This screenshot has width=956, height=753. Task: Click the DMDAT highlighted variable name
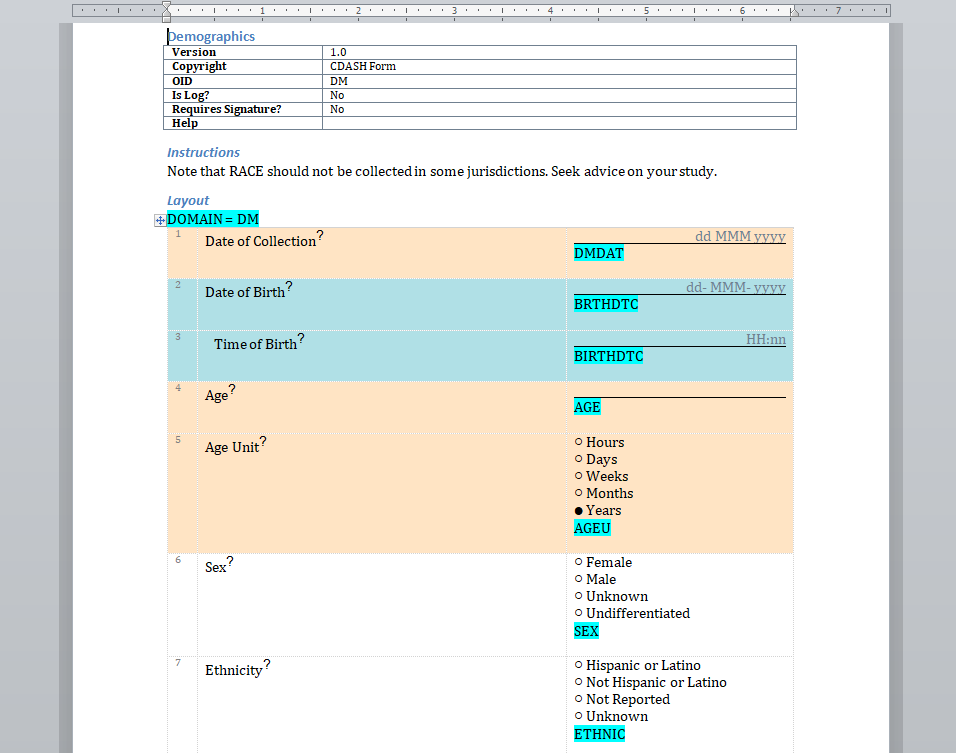[x=599, y=253]
